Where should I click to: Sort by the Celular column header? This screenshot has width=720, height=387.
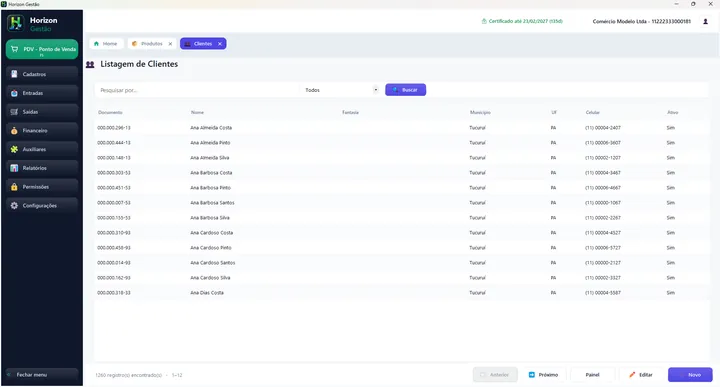coord(592,112)
